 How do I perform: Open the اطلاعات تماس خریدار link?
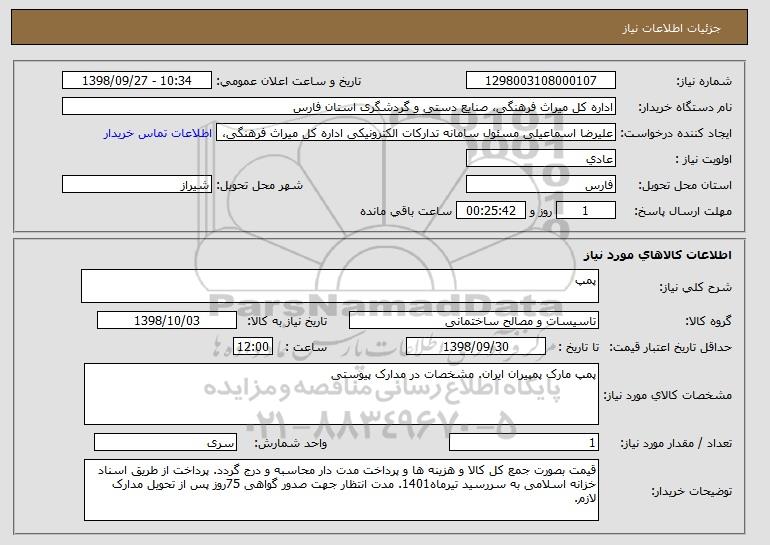(x=158, y=133)
